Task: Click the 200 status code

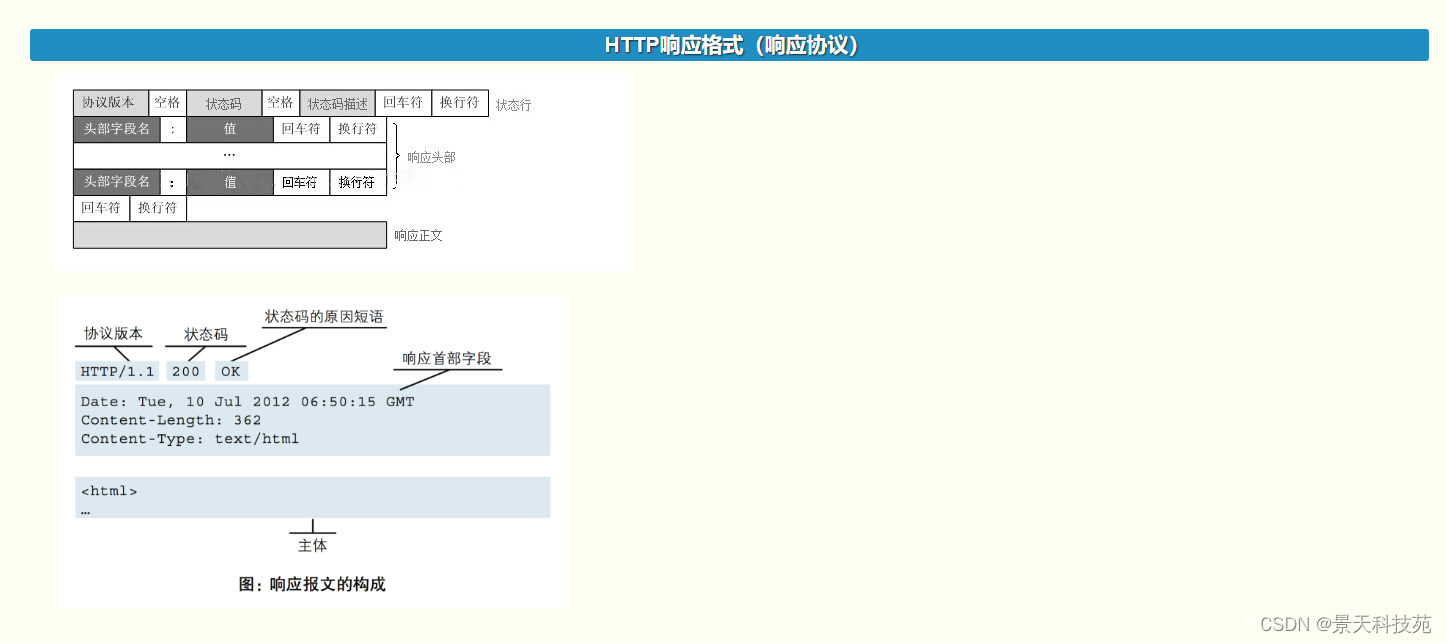Action: point(186,371)
